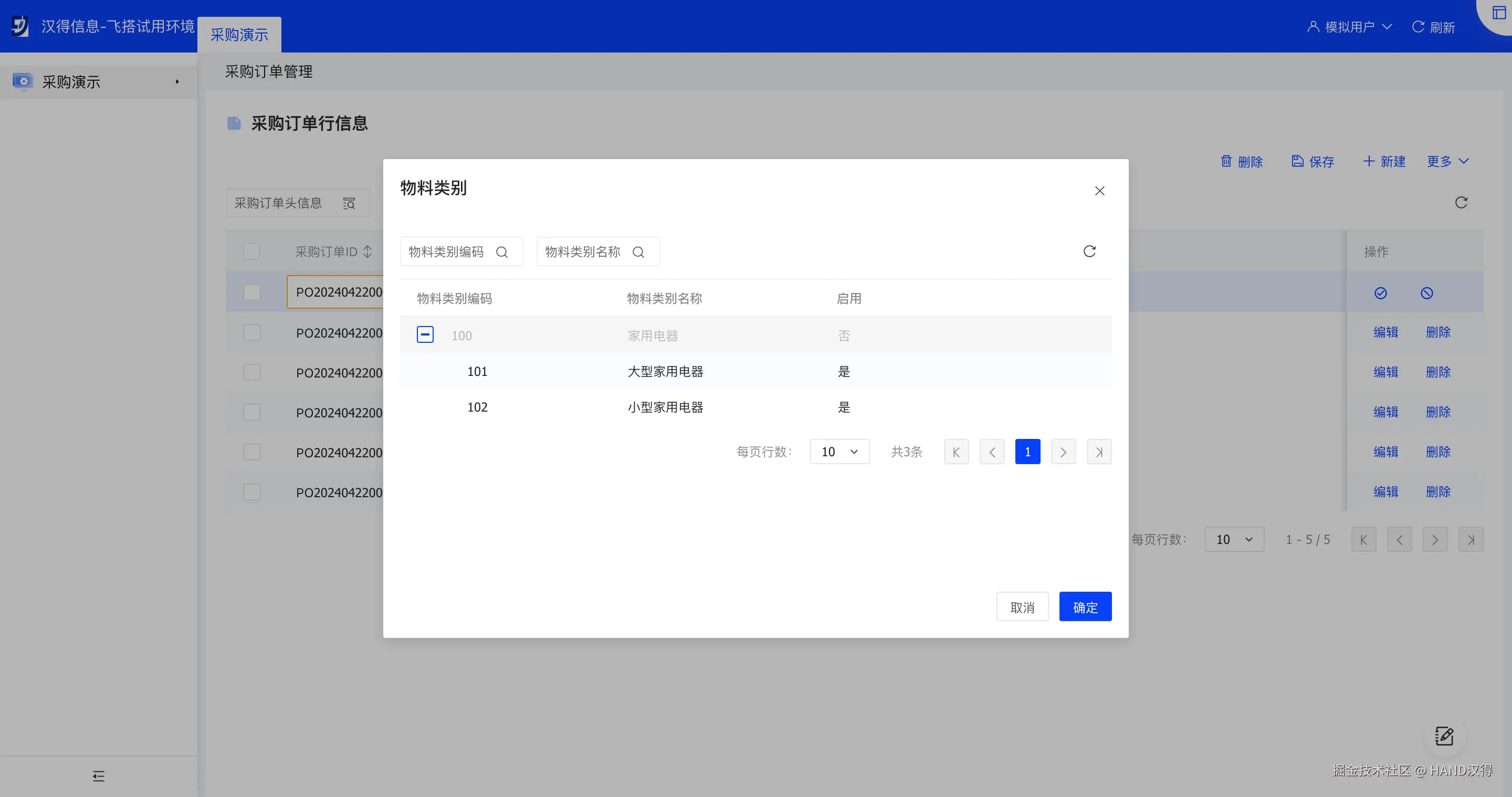Switch to the 采购演示 tab

click(x=239, y=35)
